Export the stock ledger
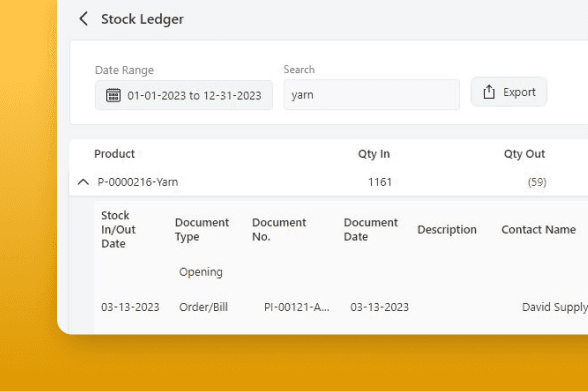Image resolution: width=588 pixels, height=392 pixels. (x=509, y=92)
